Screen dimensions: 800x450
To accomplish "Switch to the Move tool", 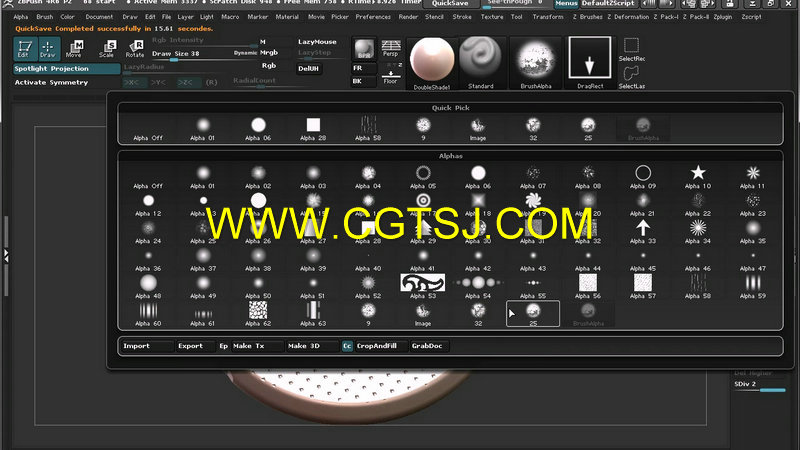I will tap(74, 49).
